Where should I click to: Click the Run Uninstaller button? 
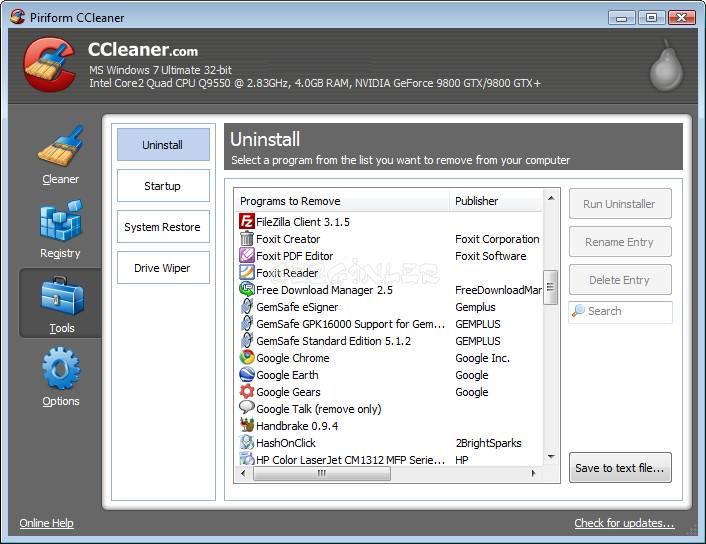[620, 204]
